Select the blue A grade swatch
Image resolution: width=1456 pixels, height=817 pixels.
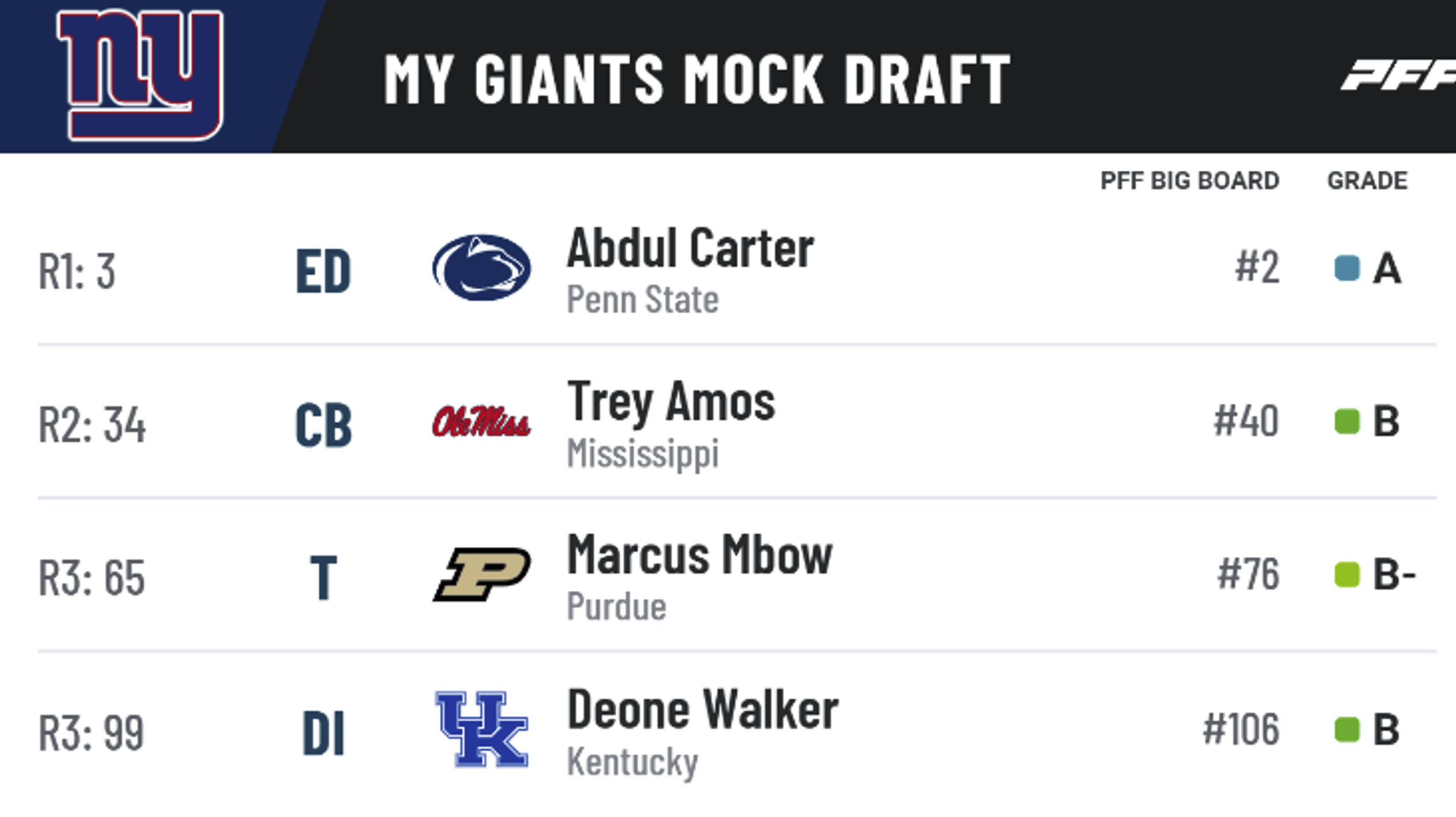tap(1347, 268)
